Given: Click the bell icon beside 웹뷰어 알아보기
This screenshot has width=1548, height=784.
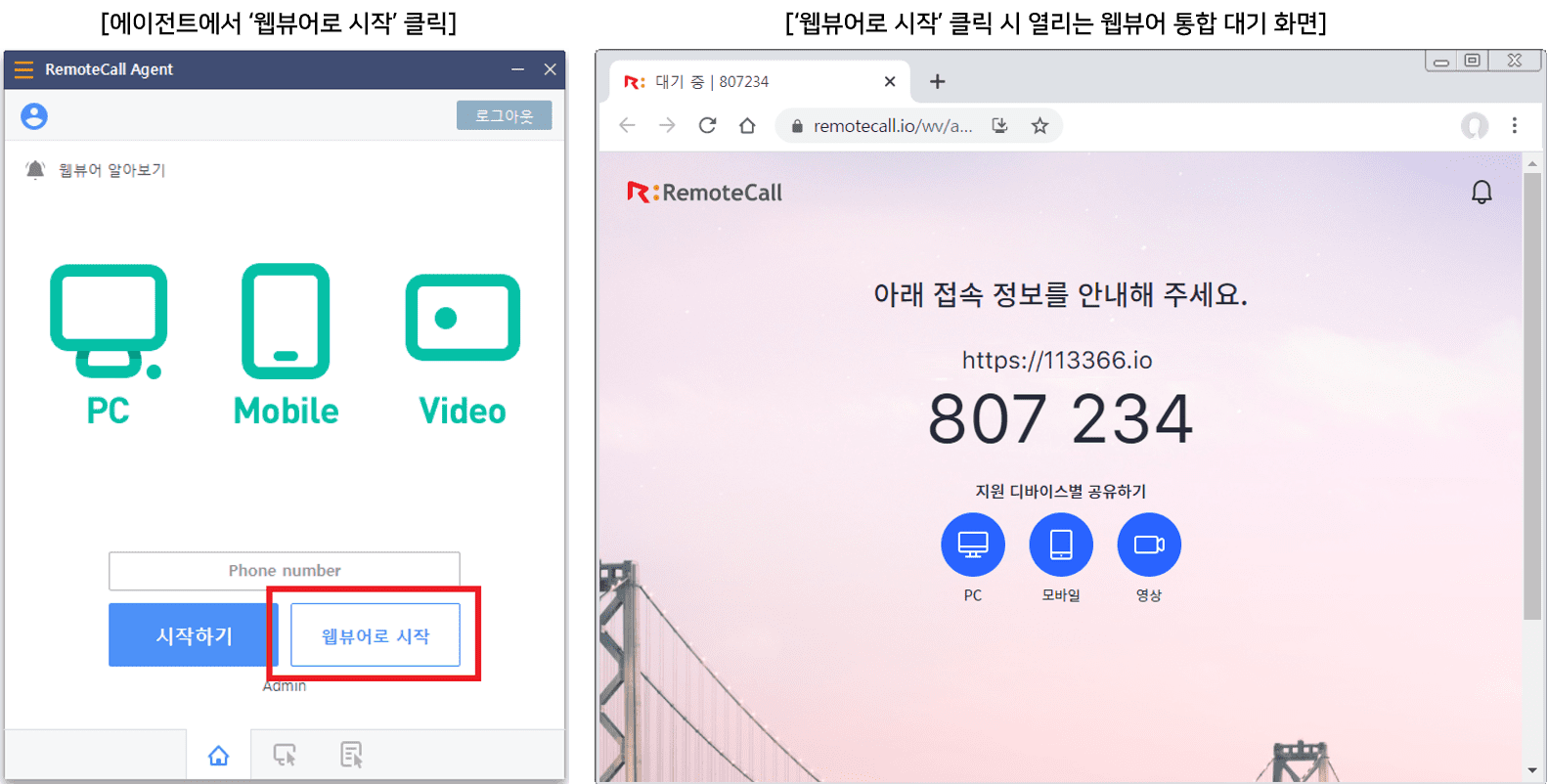Looking at the screenshot, I should coord(35,170).
